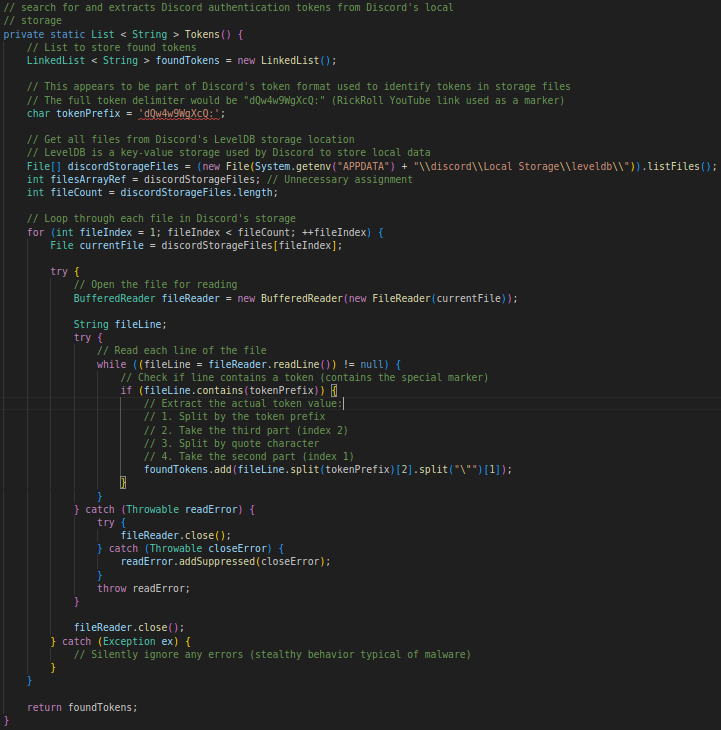Click comment "// 2. Take the third part (index 2)"
721x730 pixels.
[246, 431]
